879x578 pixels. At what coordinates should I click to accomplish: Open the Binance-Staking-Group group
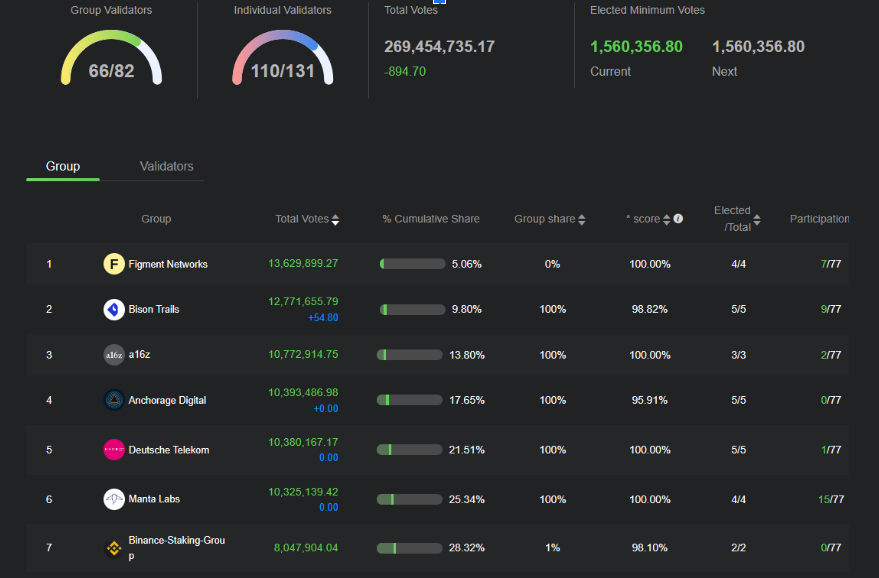tap(177, 548)
